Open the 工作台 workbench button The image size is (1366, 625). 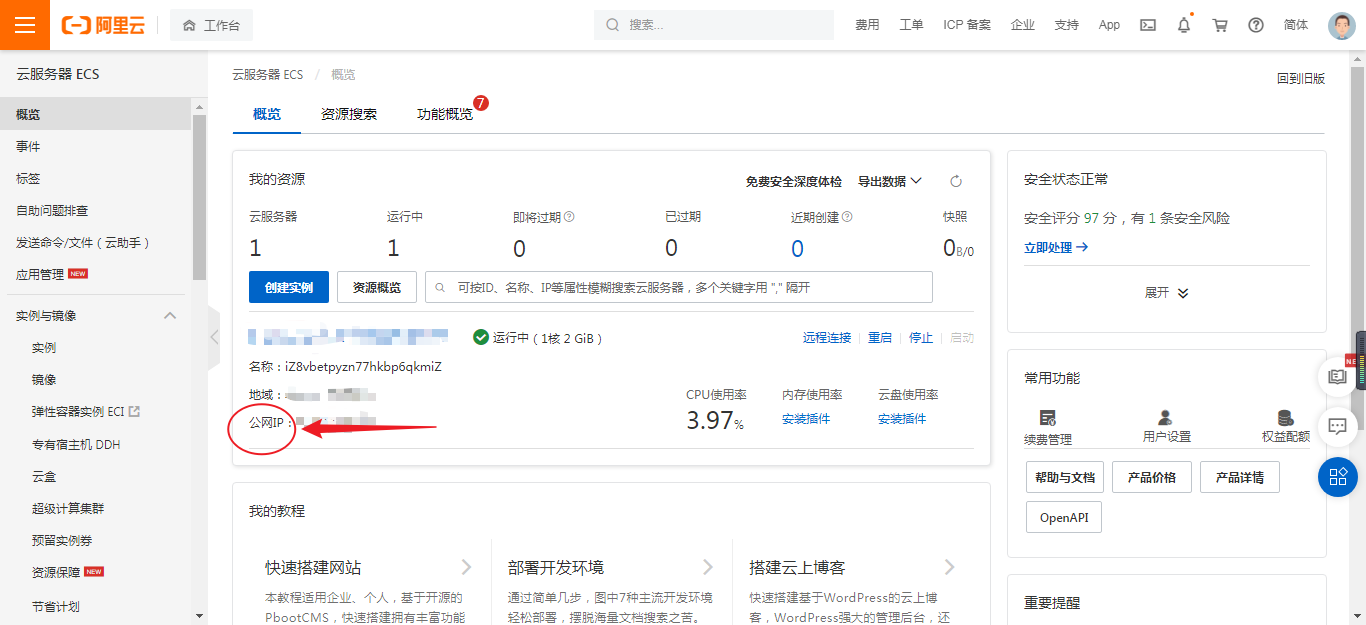coord(211,25)
